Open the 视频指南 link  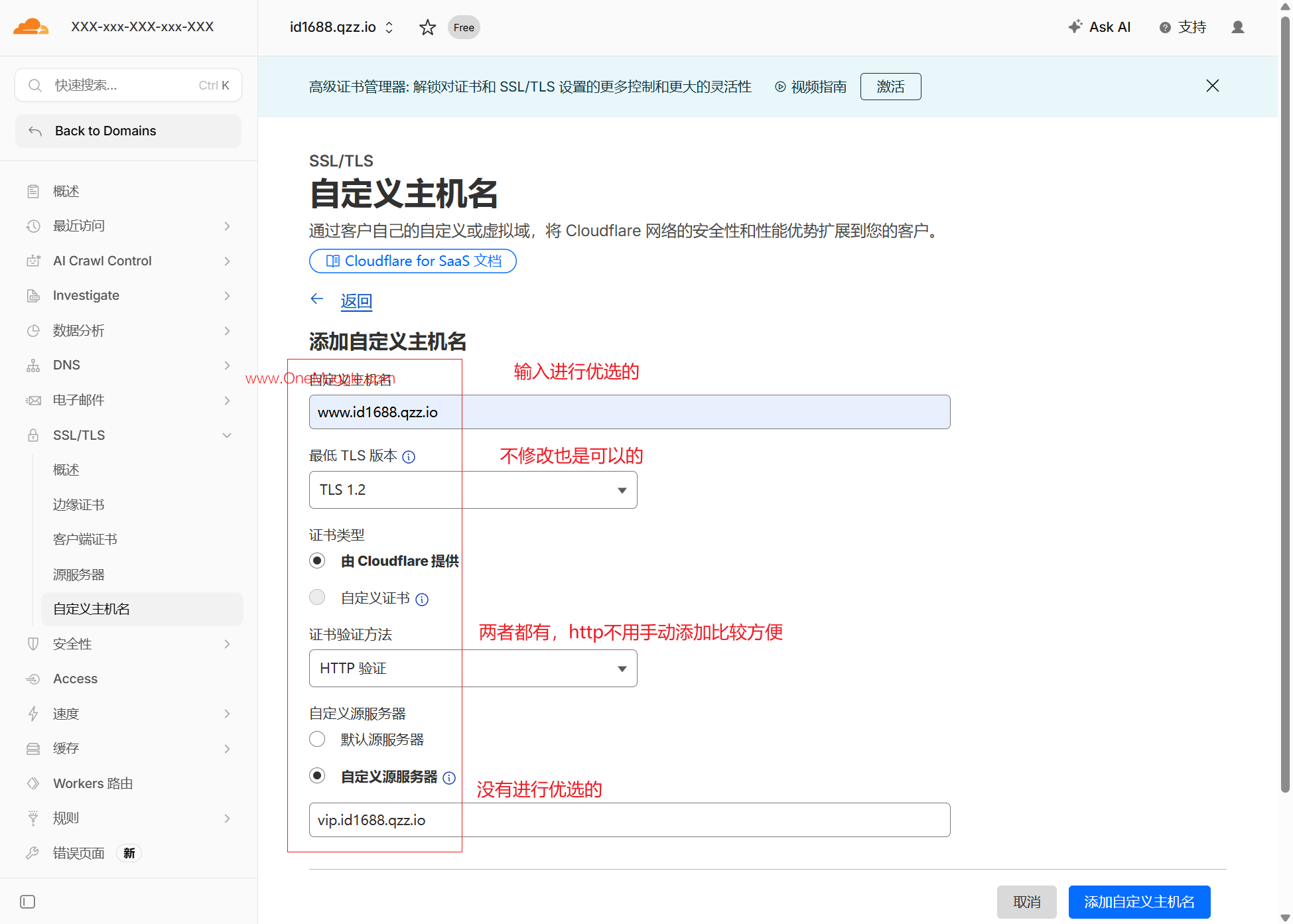coord(811,87)
